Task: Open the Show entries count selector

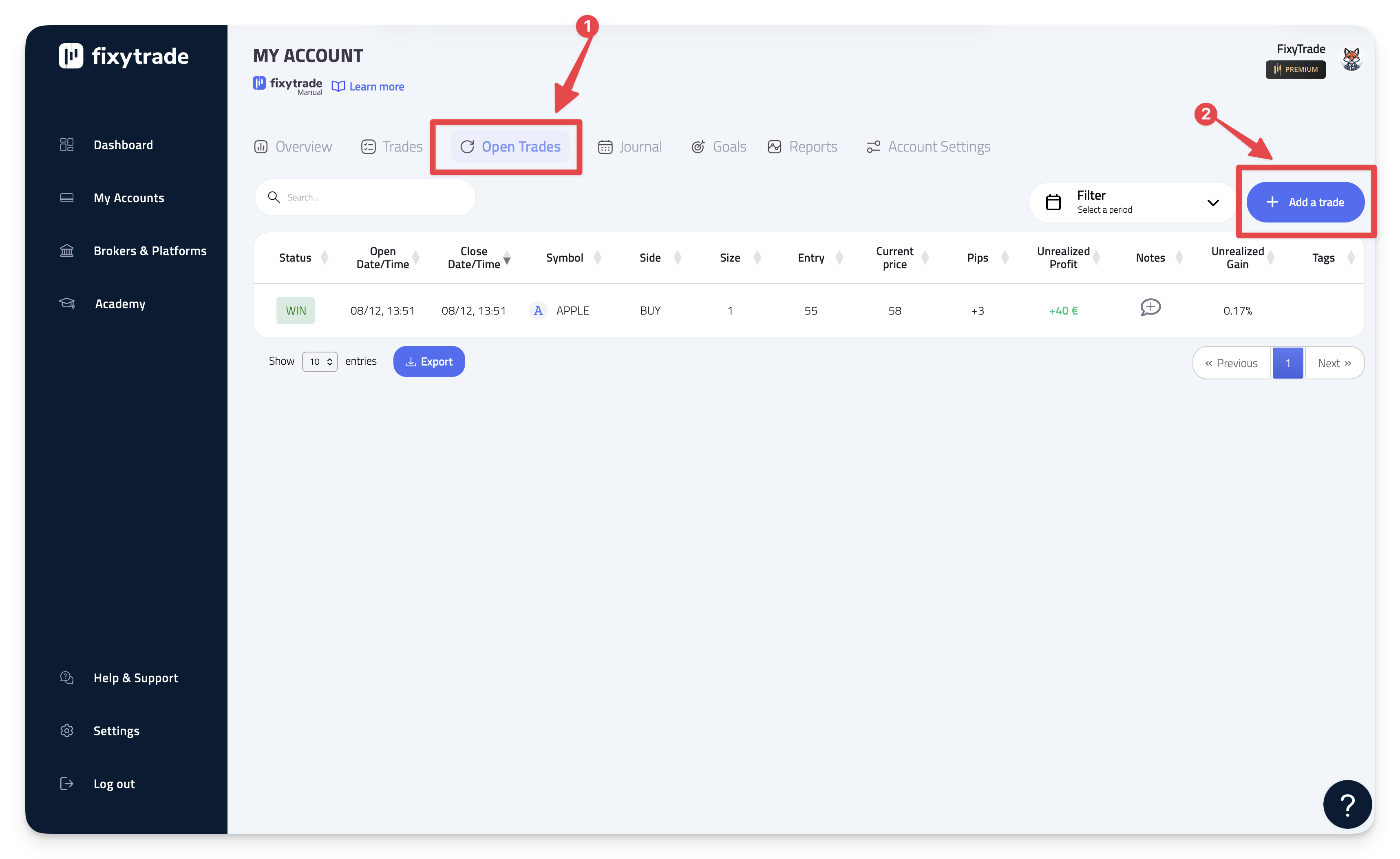Action: [x=320, y=362]
